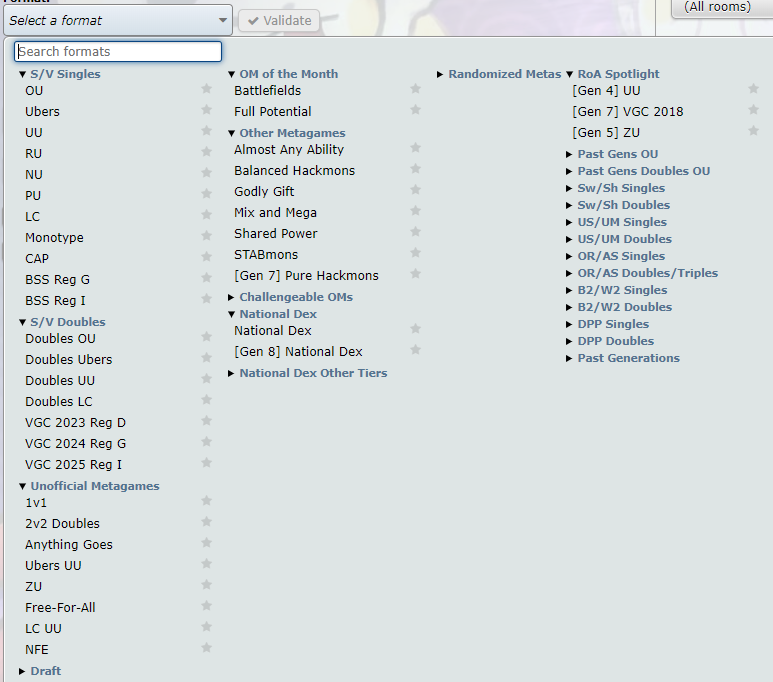Favorite ZU format with star
Screen dimensions: 773x682
pyautogui.click(x=207, y=584)
